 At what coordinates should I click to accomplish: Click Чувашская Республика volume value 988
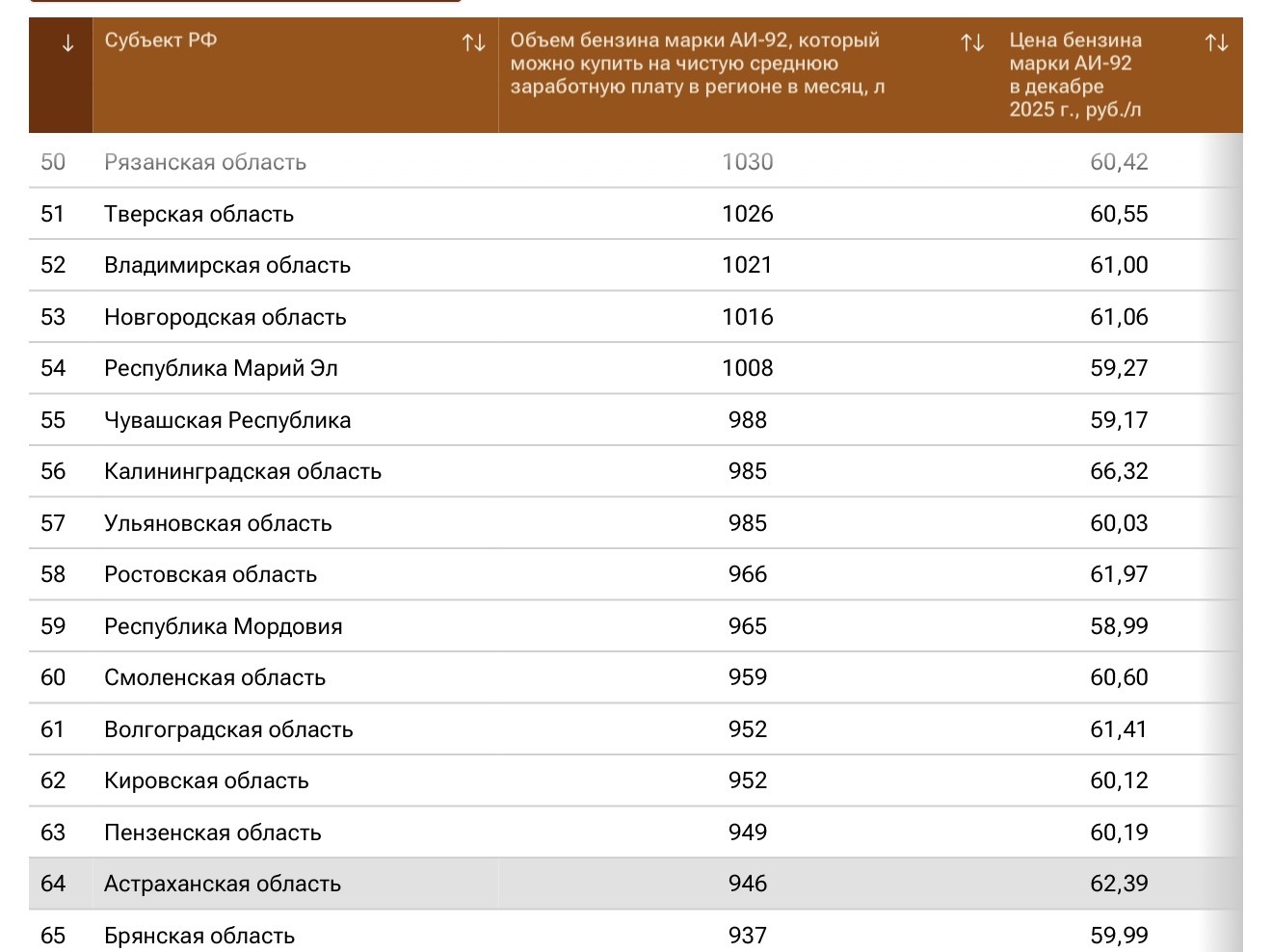747,420
